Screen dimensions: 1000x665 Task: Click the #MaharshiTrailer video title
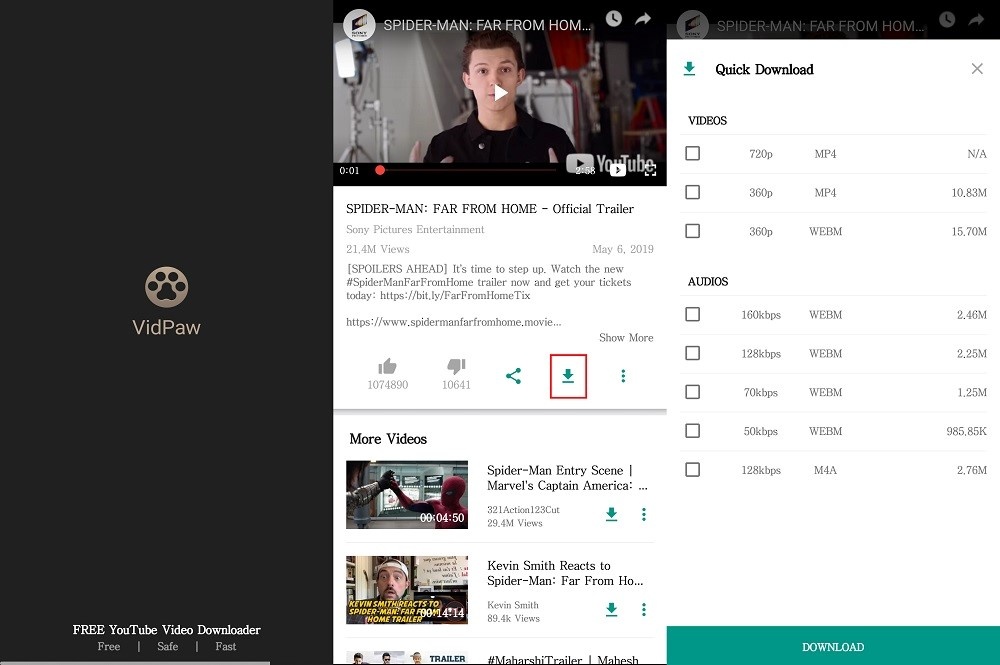(563, 659)
